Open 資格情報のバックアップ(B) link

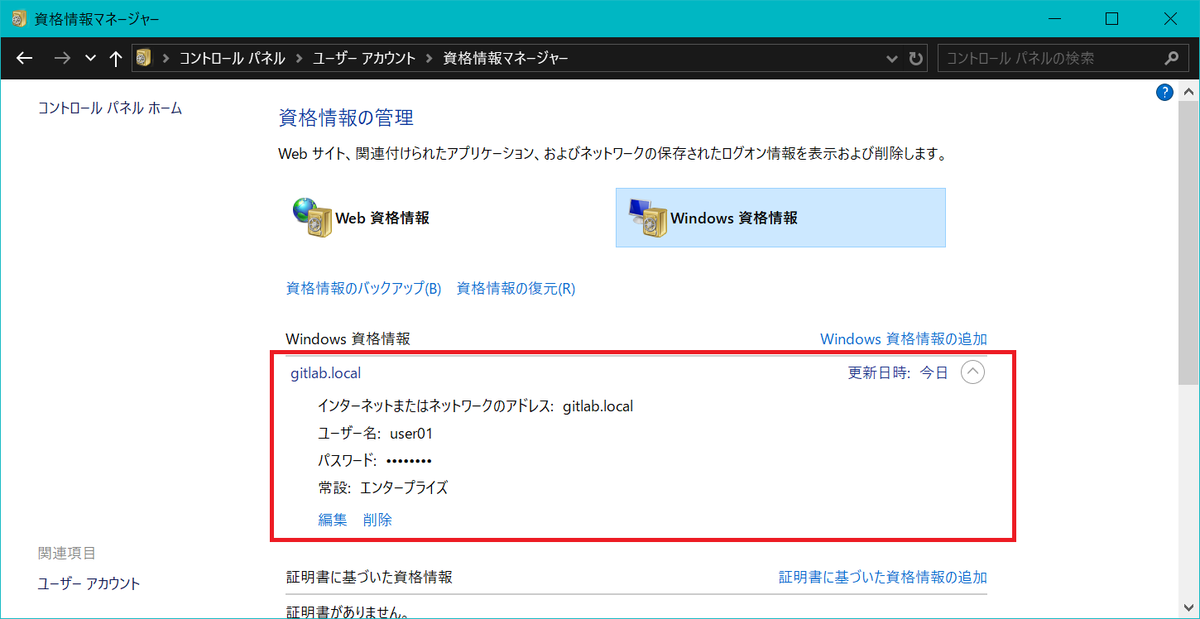364,288
